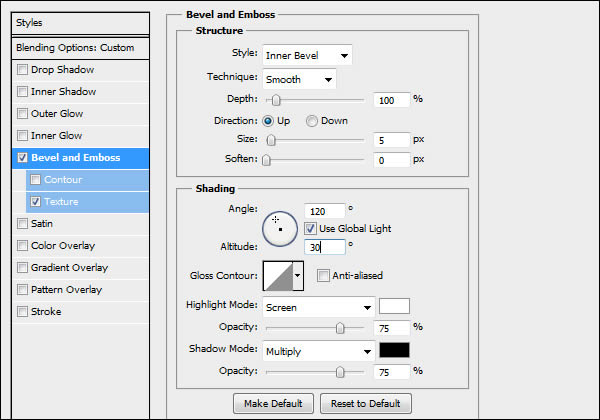
Task: Click the white highlight color swatch
Action: (395, 306)
